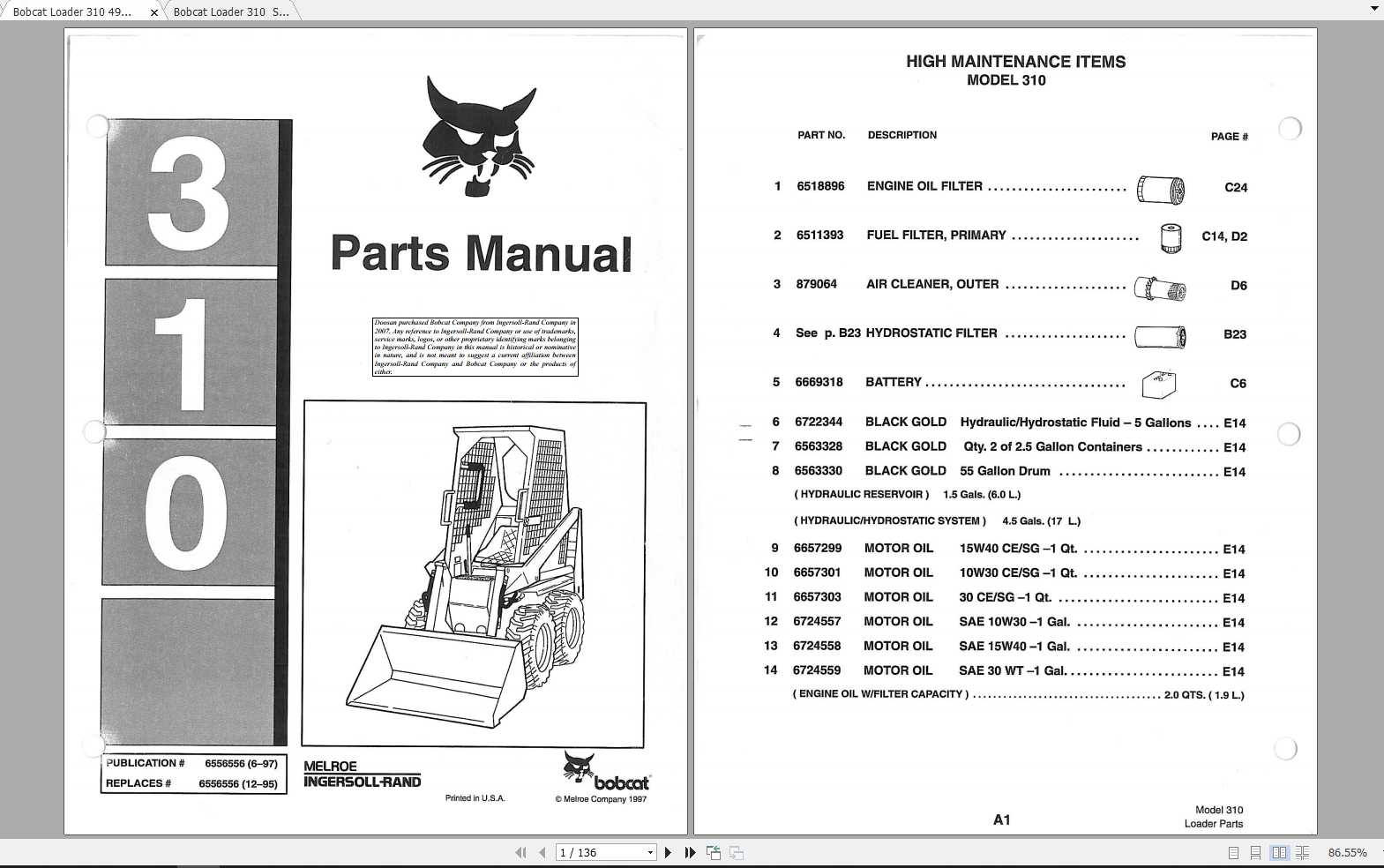
Task: Click part number 6724558
Action: [817, 646]
